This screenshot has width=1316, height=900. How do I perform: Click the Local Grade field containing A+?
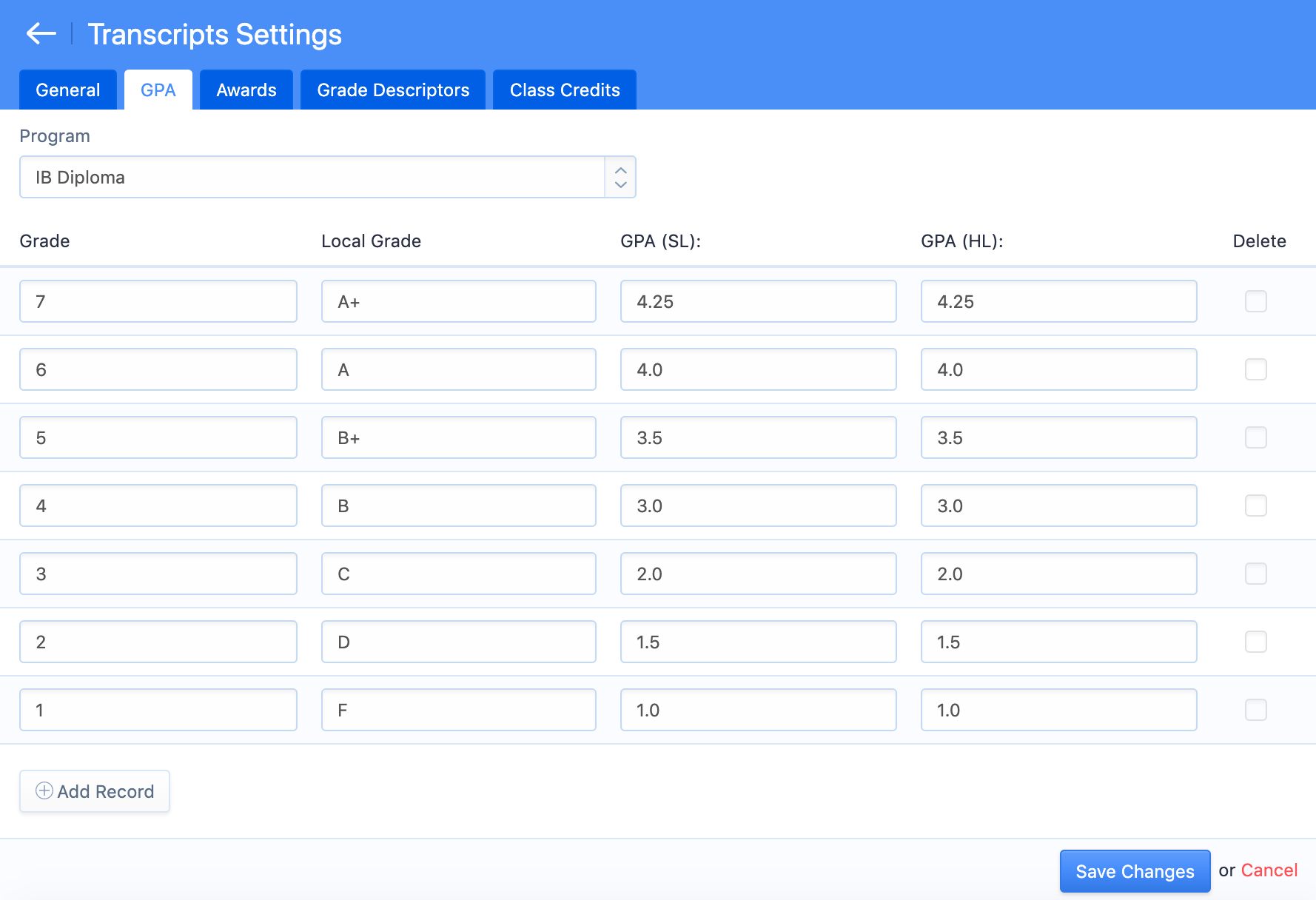pyautogui.click(x=459, y=301)
